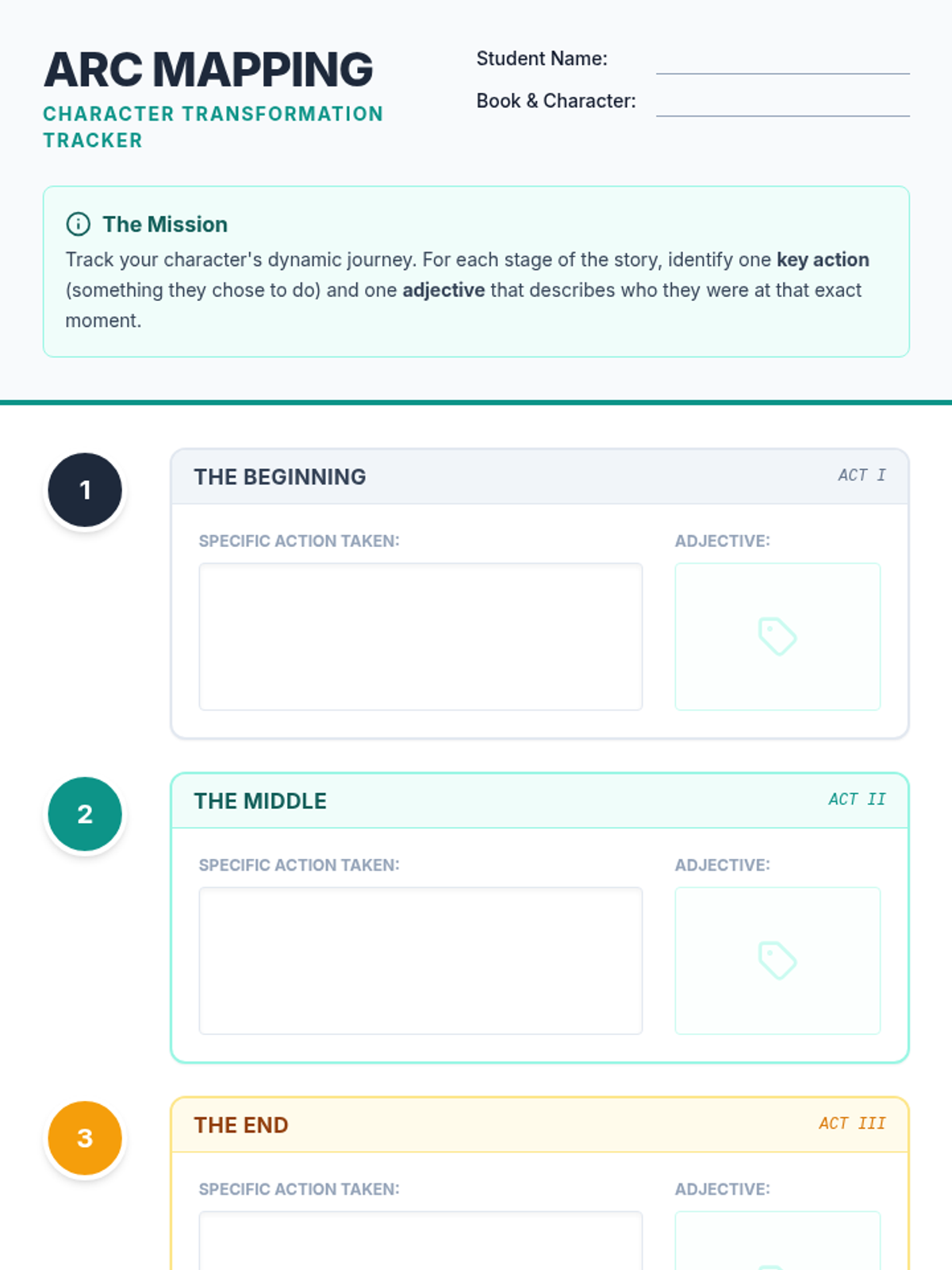Select the orange step 3 circle badge
Image resolution: width=952 pixels, height=1270 pixels.
pyautogui.click(x=85, y=1137)
